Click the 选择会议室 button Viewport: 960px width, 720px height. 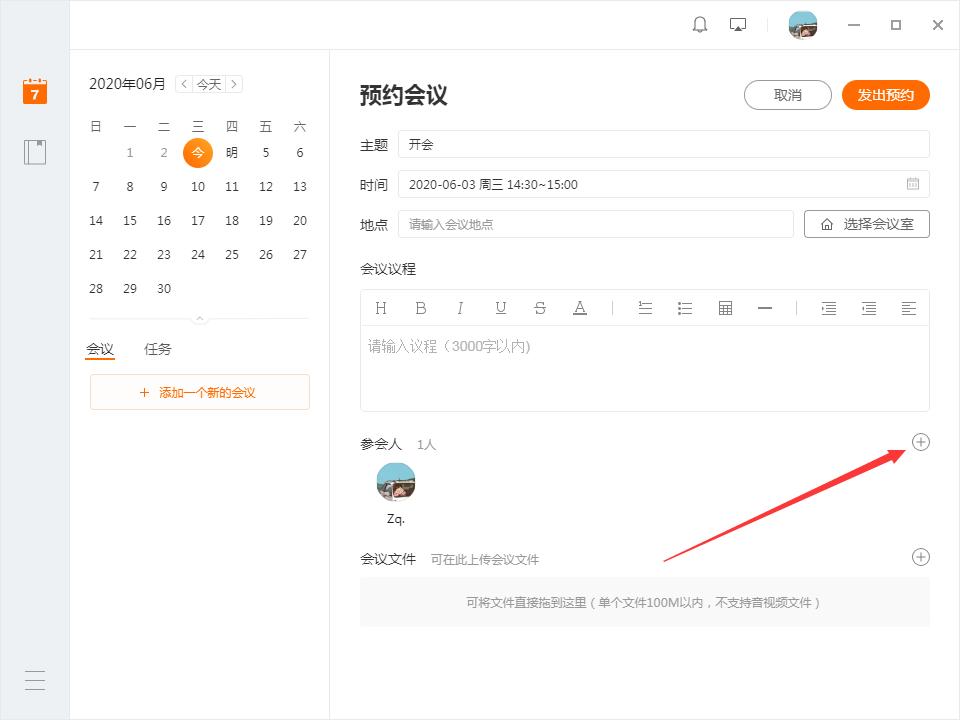(x=866, y=224)
